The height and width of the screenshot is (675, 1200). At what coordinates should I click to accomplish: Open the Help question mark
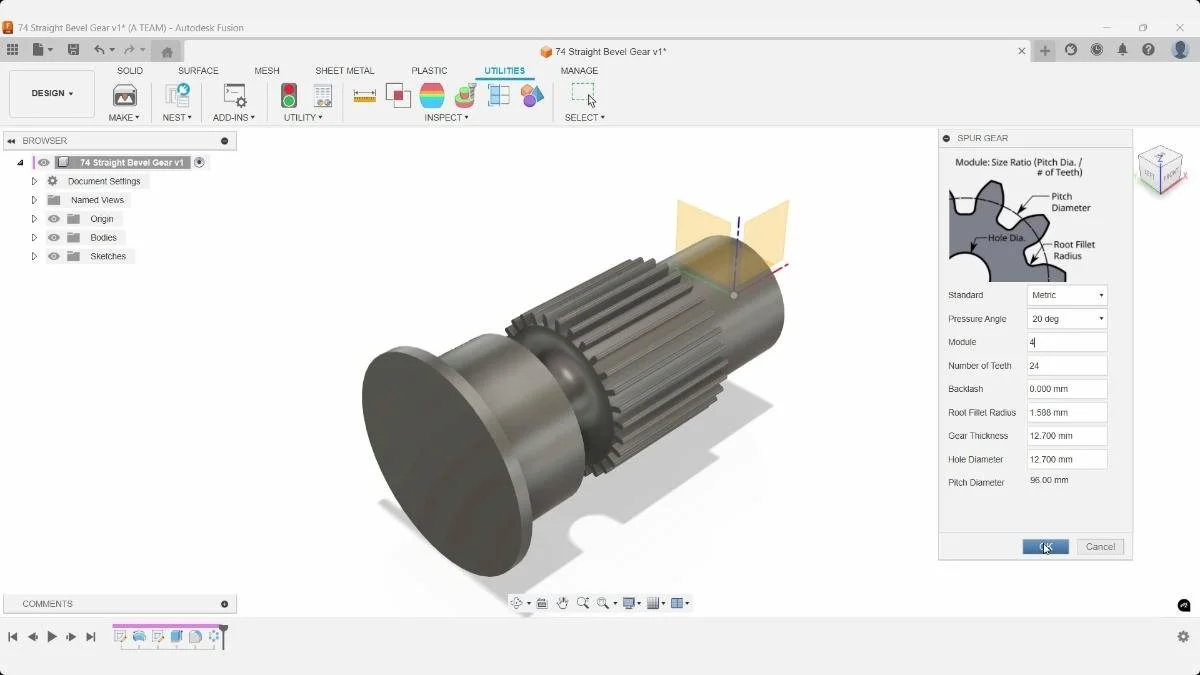click(1148, 50)
